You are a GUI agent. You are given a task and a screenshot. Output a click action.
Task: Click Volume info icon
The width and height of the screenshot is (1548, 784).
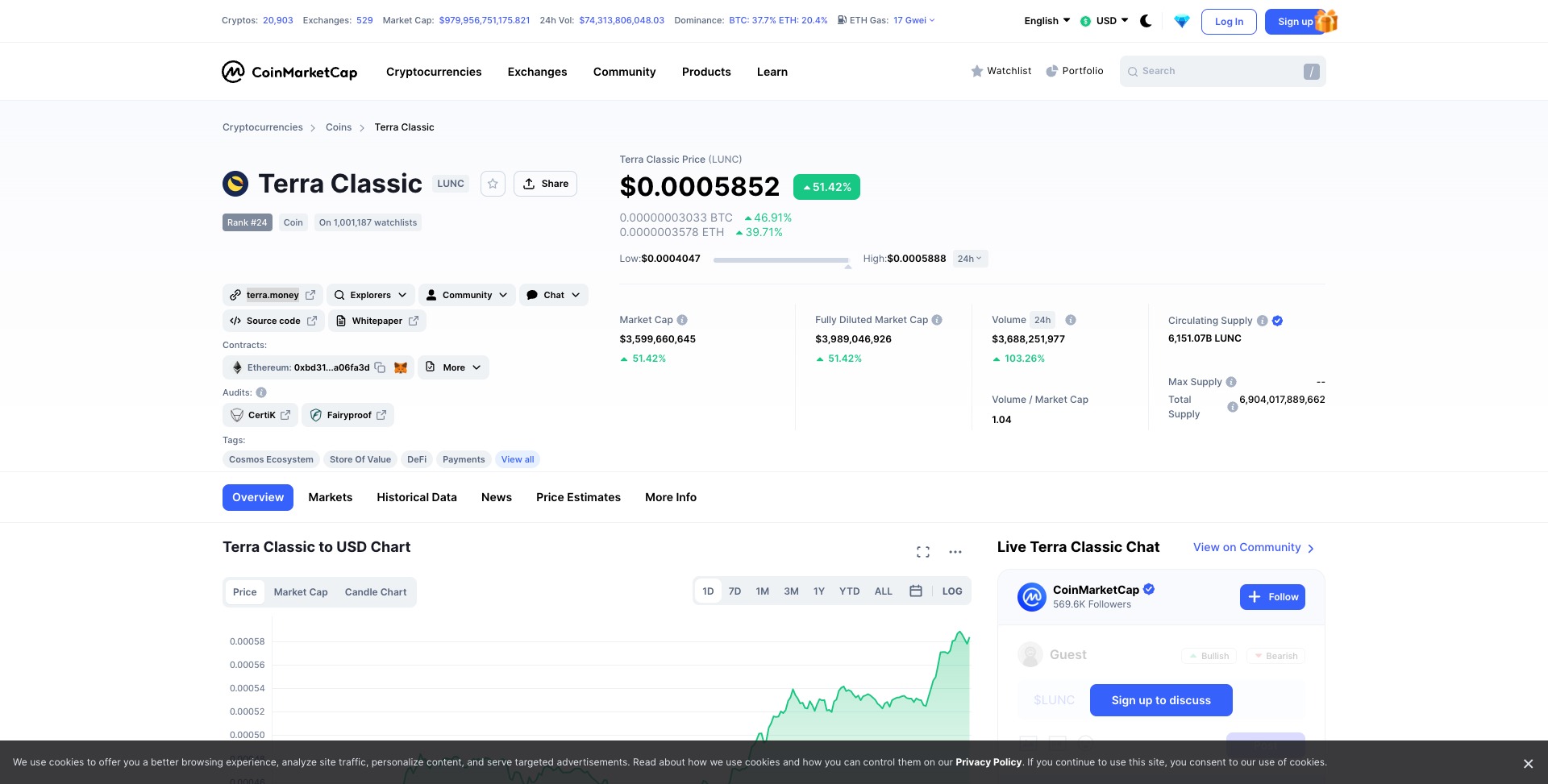point(1071,320)
